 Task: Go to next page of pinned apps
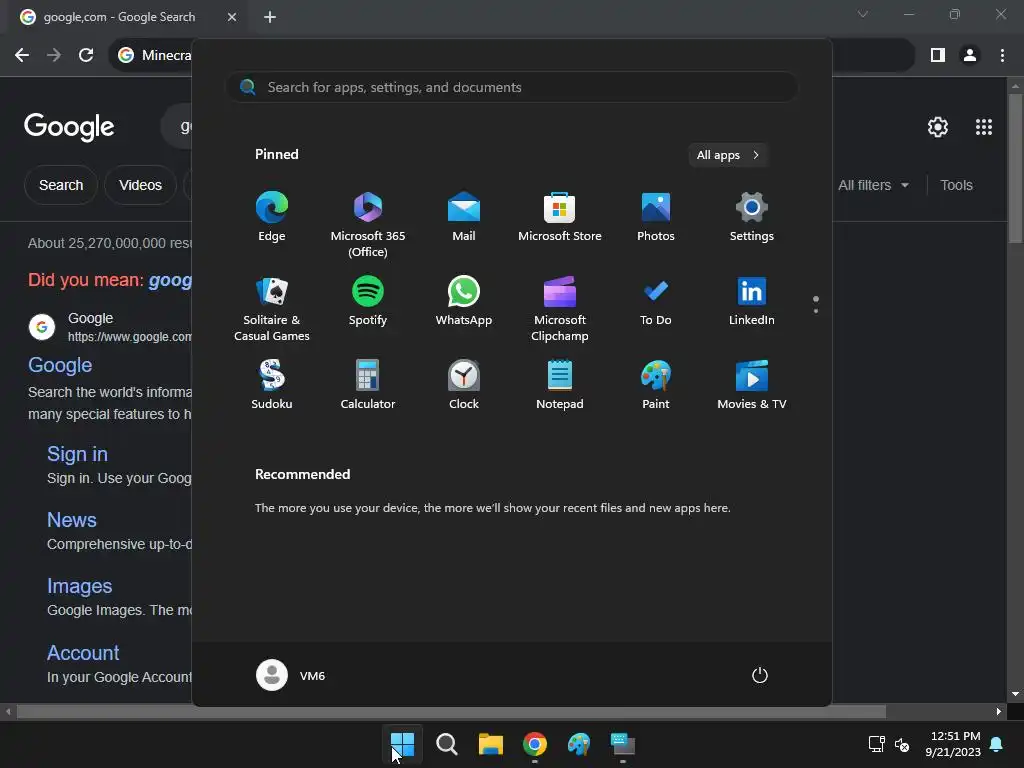tap(816, 311)
